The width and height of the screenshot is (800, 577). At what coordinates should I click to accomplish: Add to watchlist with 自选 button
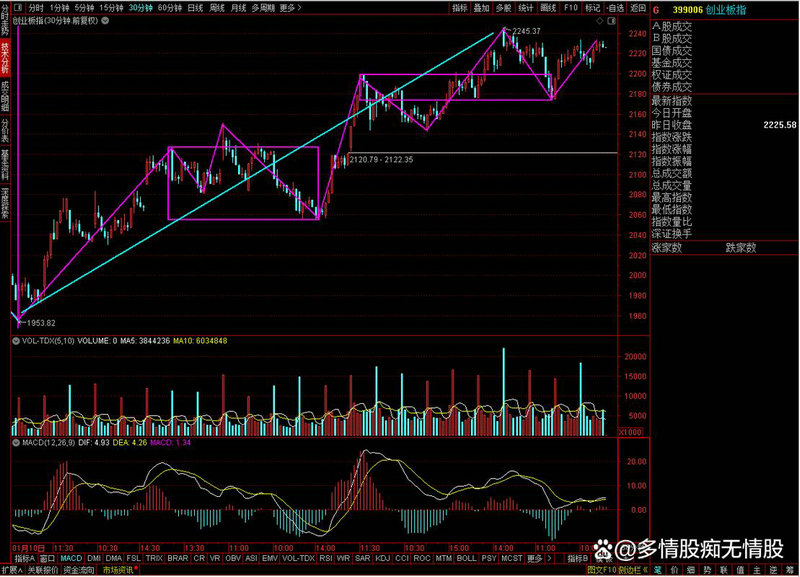pos(614,7)
